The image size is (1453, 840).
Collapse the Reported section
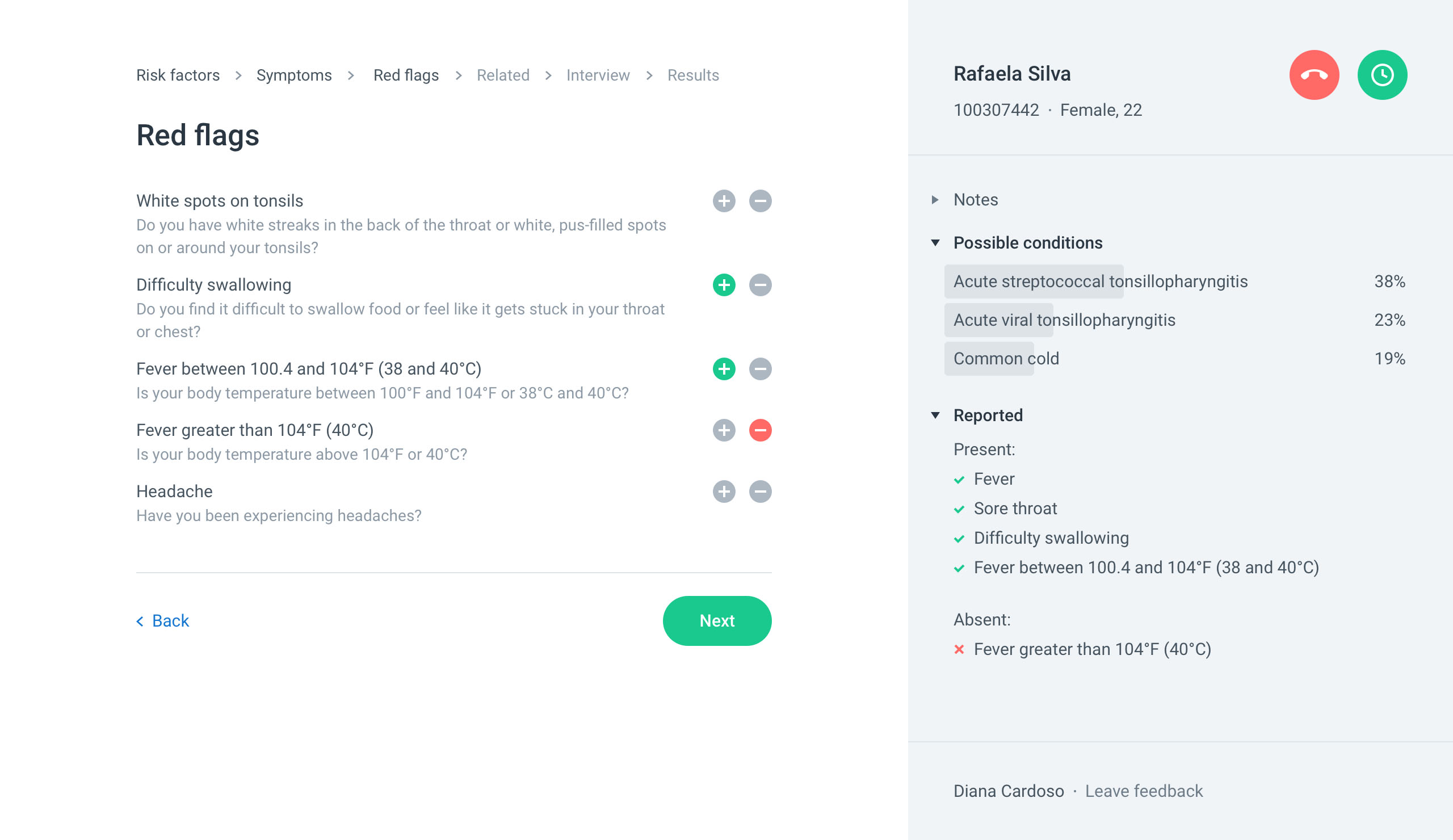click(977, 415)
